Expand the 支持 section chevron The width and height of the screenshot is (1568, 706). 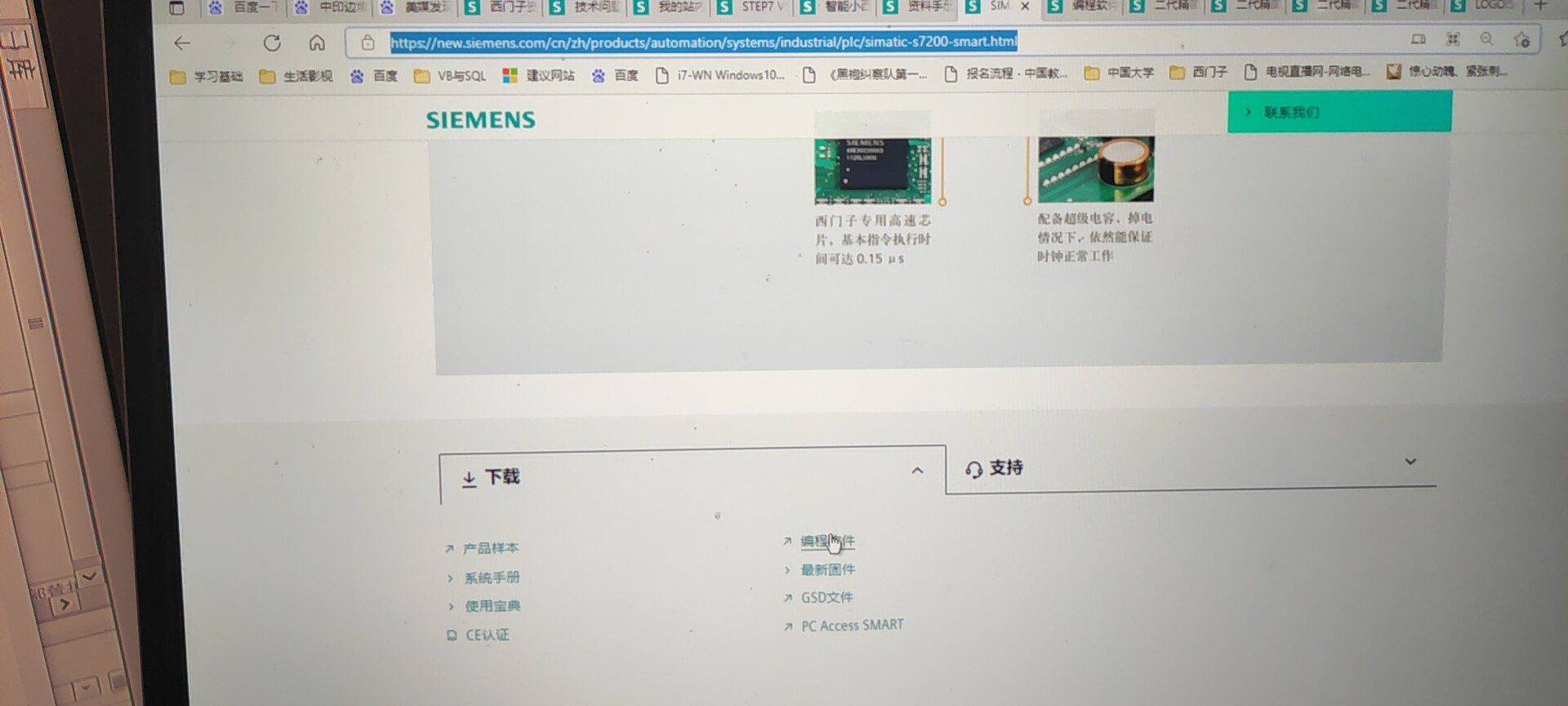(1410, 462)
